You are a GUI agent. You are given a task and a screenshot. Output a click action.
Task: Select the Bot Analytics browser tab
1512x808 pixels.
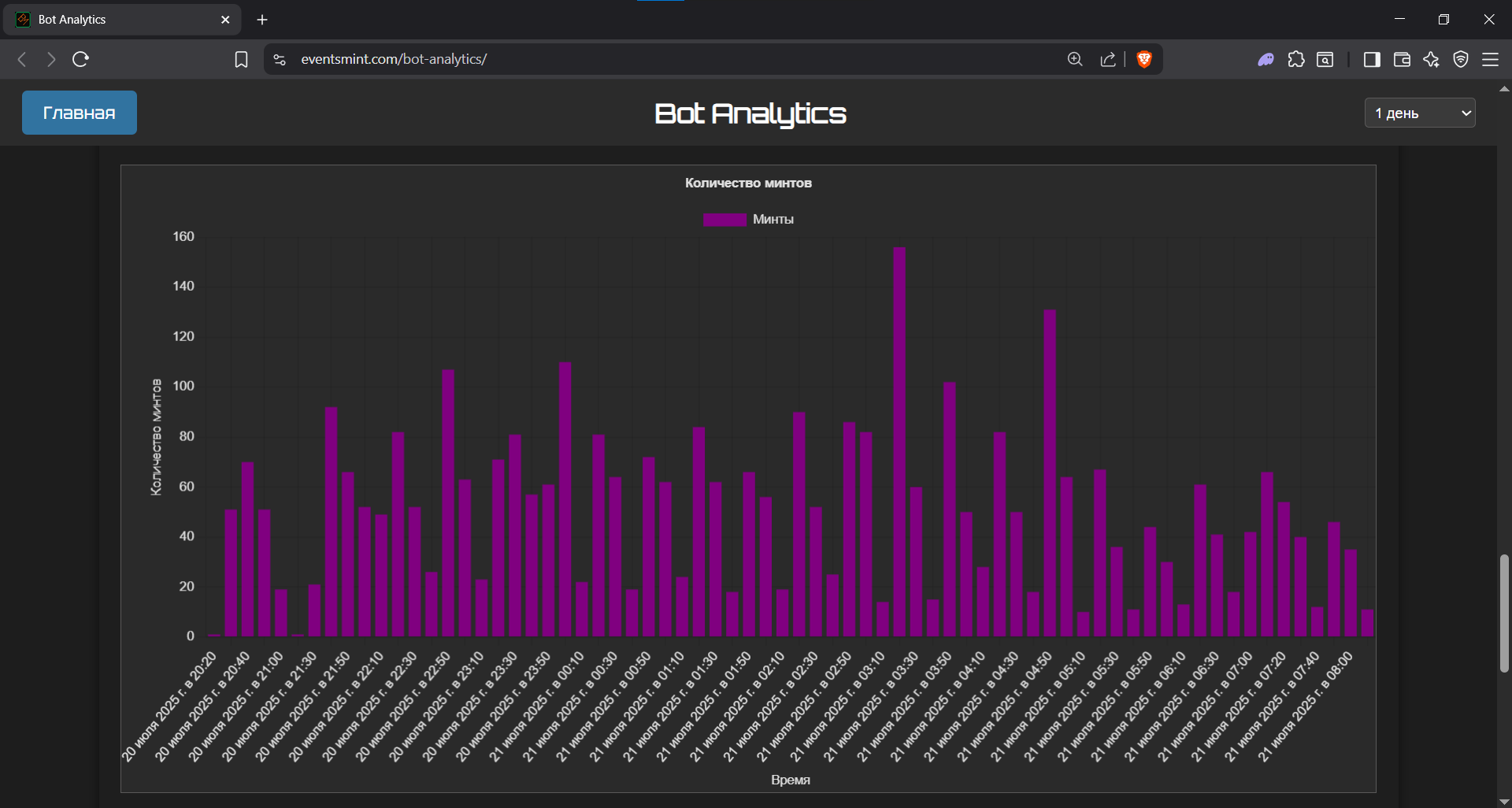click(x=118, y=20)
